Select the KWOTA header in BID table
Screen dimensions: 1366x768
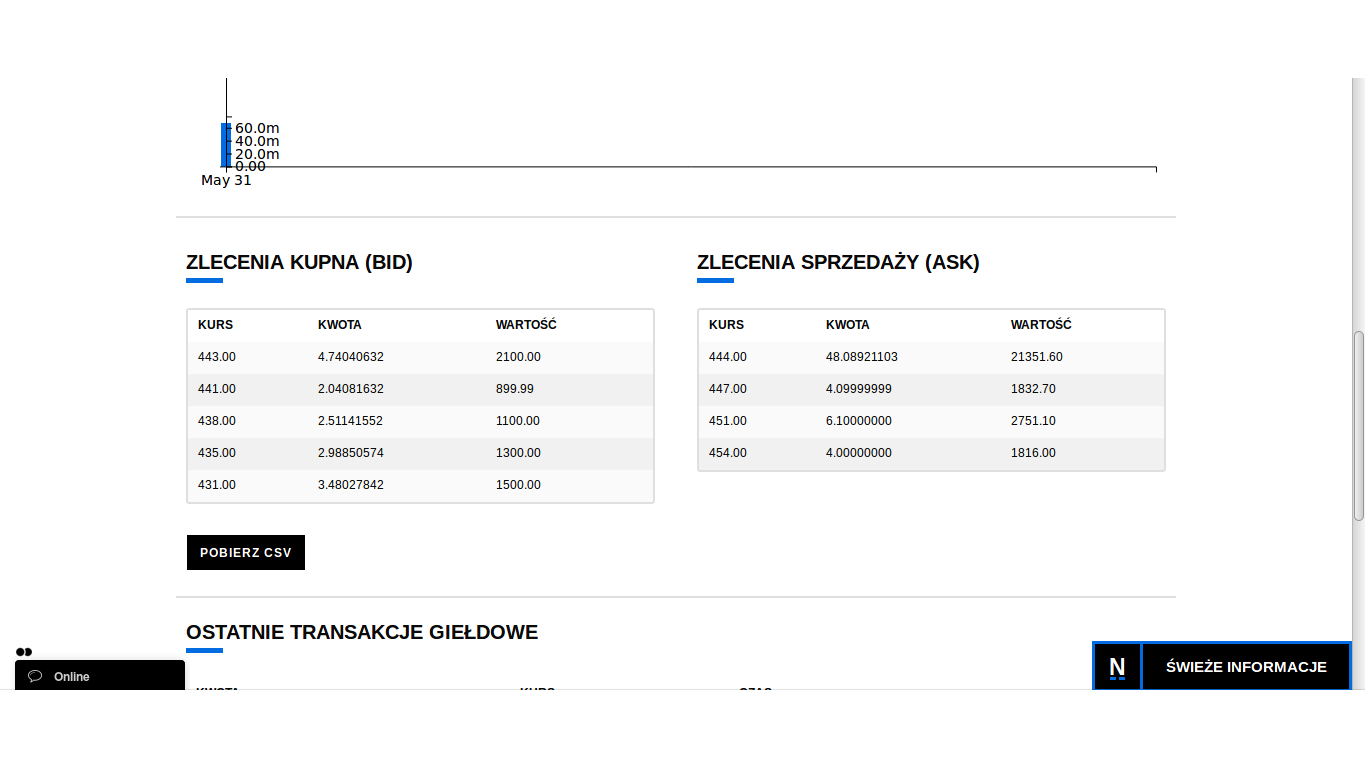[340, 325]
